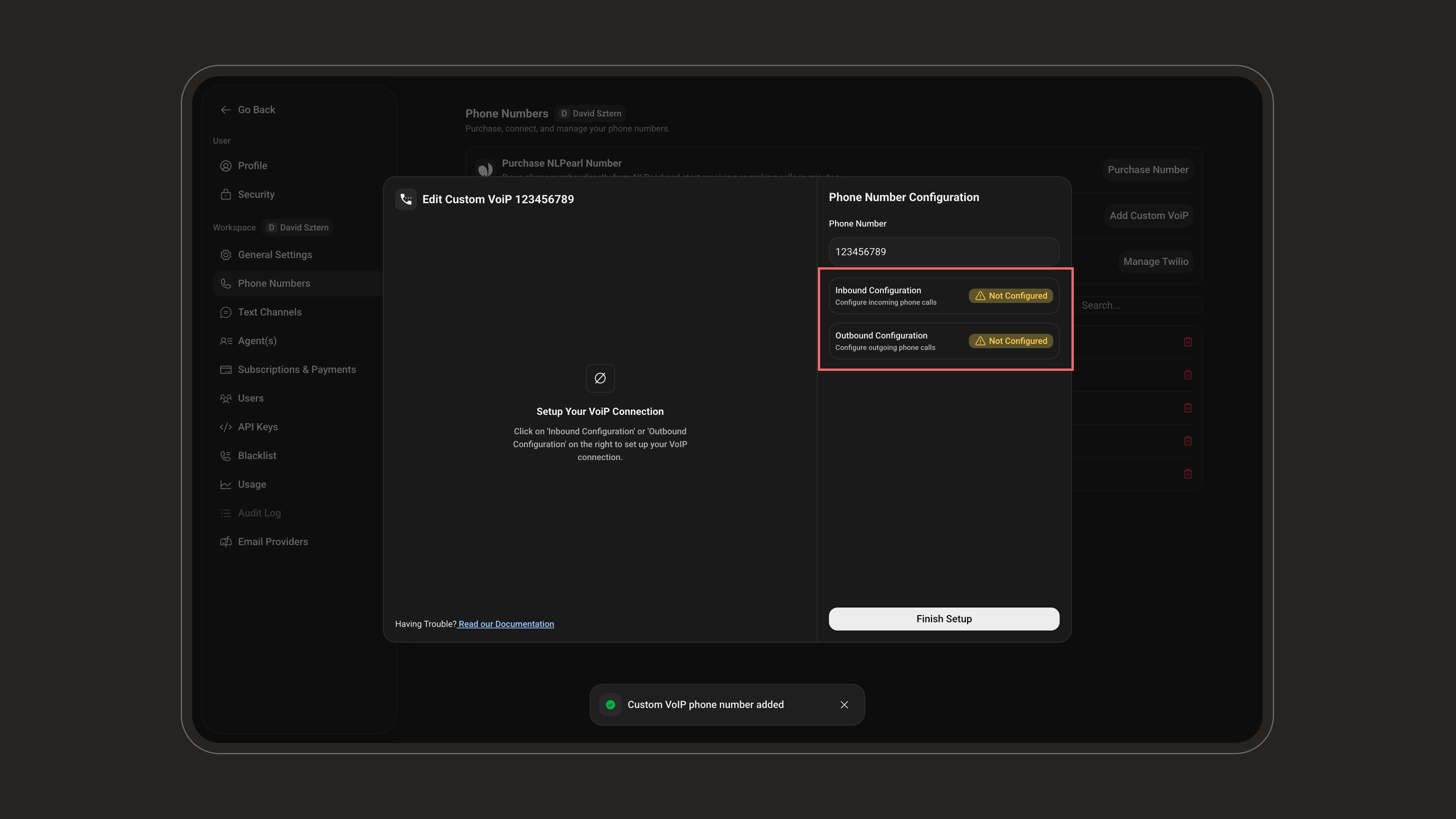Click the list icon beside Audit Log
Viewport: 1456px width, 819px height.
pyautogui.click(x=226, y=513)
